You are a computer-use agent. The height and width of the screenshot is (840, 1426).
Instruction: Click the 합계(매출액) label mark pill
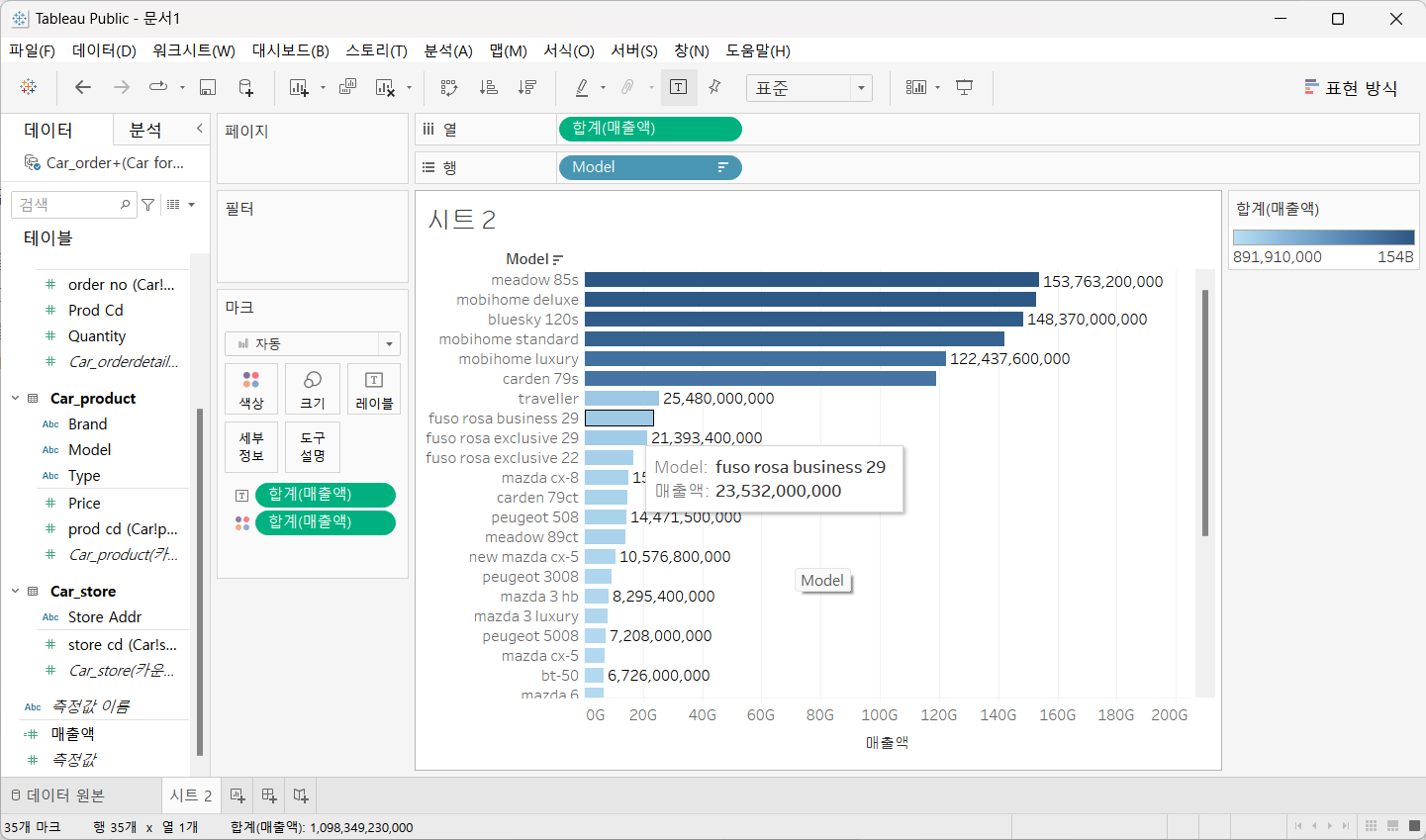click(326, 494)
